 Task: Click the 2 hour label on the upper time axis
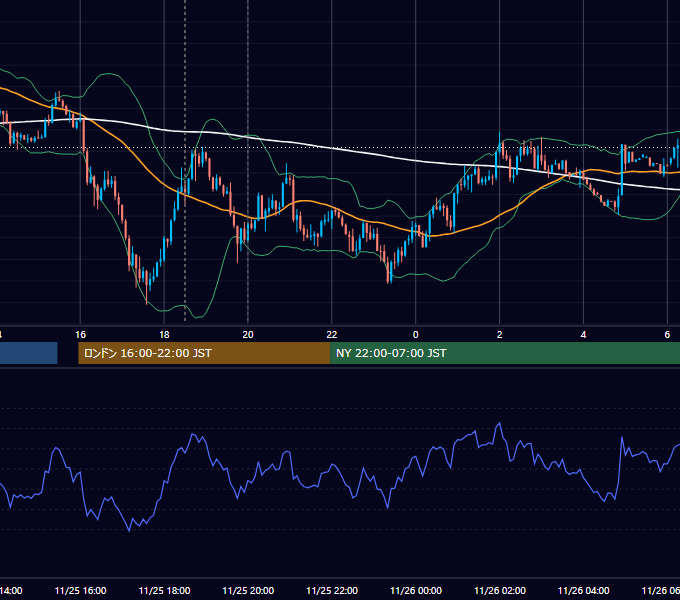(x=500, y=335)
